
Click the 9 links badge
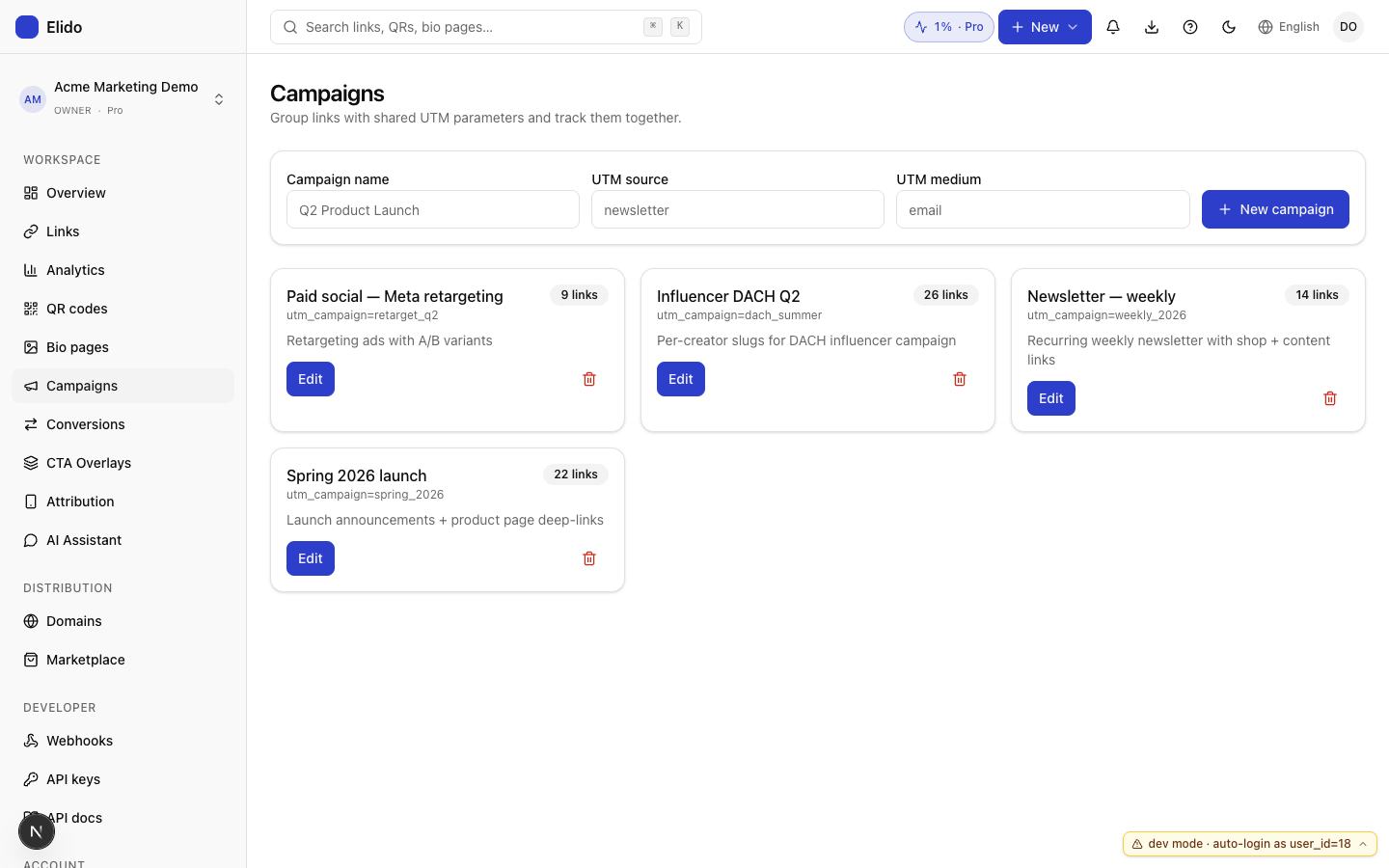[580, 295]
